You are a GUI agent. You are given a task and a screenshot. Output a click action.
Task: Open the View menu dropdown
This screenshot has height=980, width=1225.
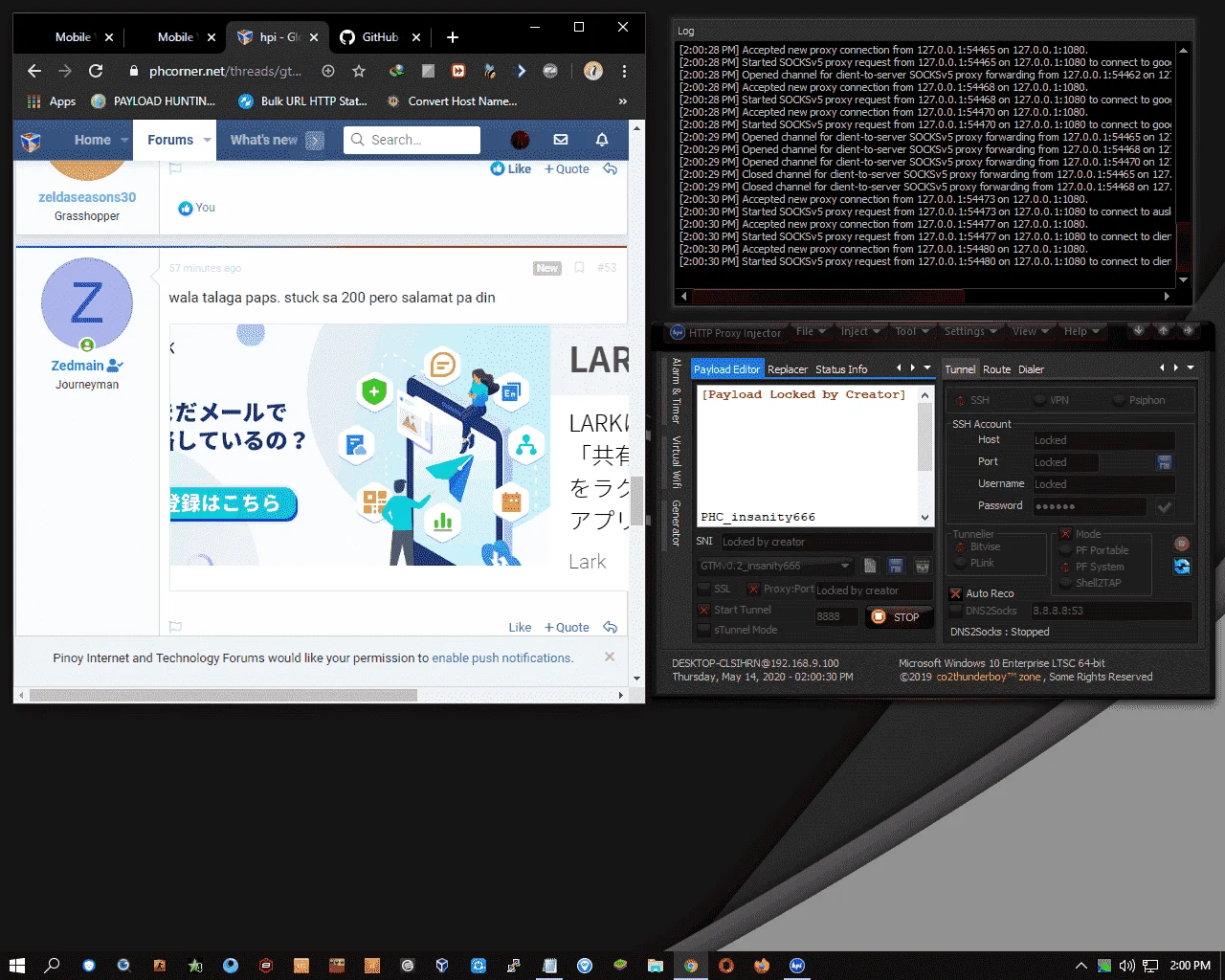coord(1031,331)
